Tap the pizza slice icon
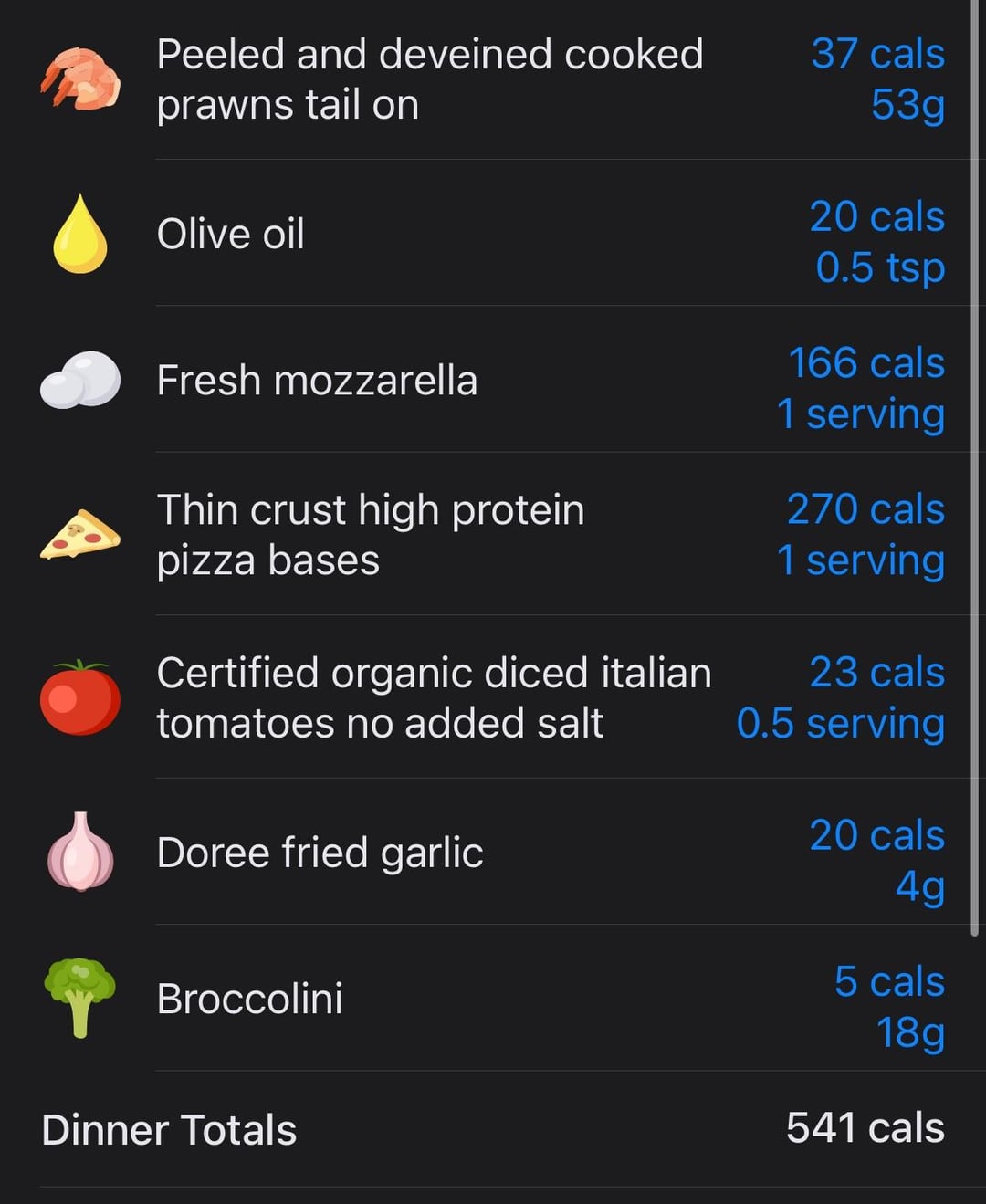The height and width of the screenshot is (1204, 986). (80, 535)
